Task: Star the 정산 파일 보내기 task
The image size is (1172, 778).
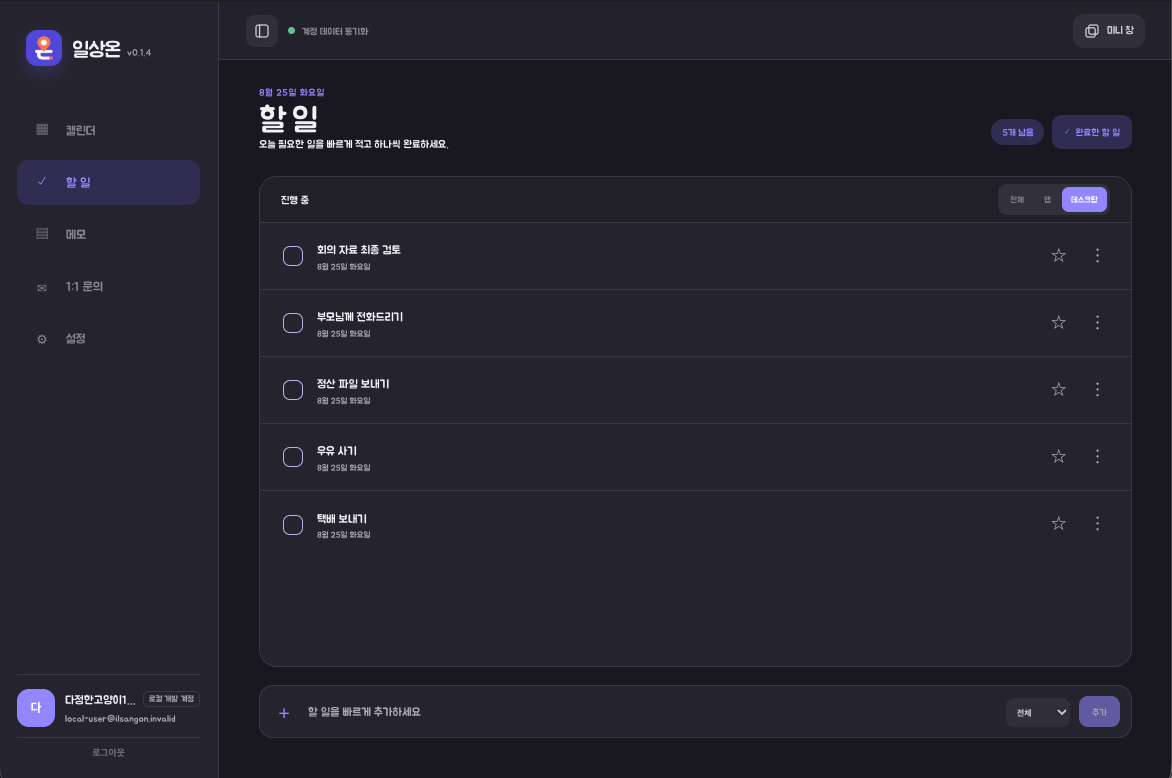Action: pos(1058,389)
